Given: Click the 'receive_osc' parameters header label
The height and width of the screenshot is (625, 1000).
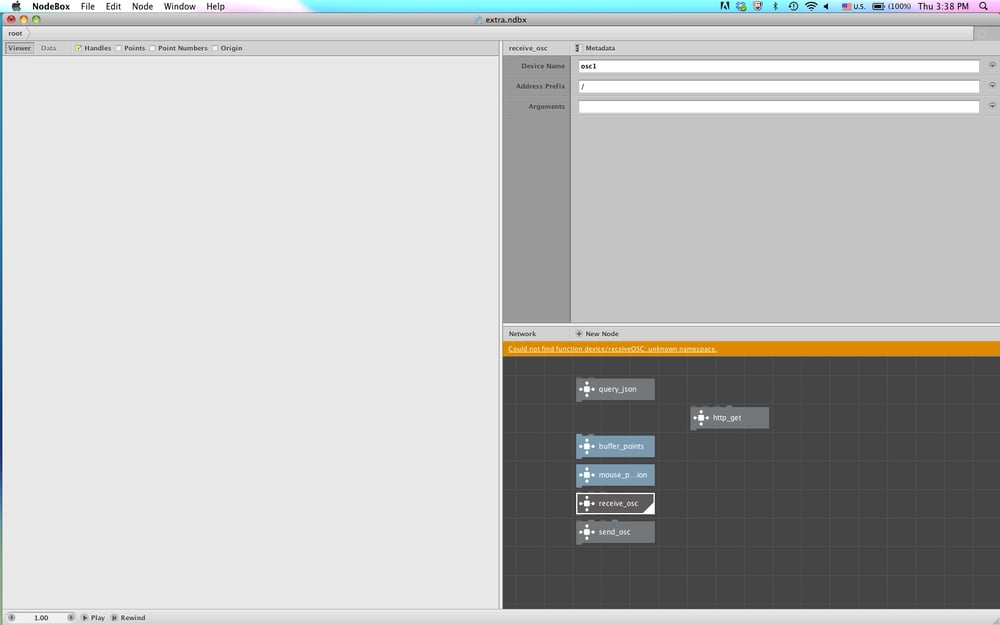Looking at the screenshot, I should pos(528,48).
